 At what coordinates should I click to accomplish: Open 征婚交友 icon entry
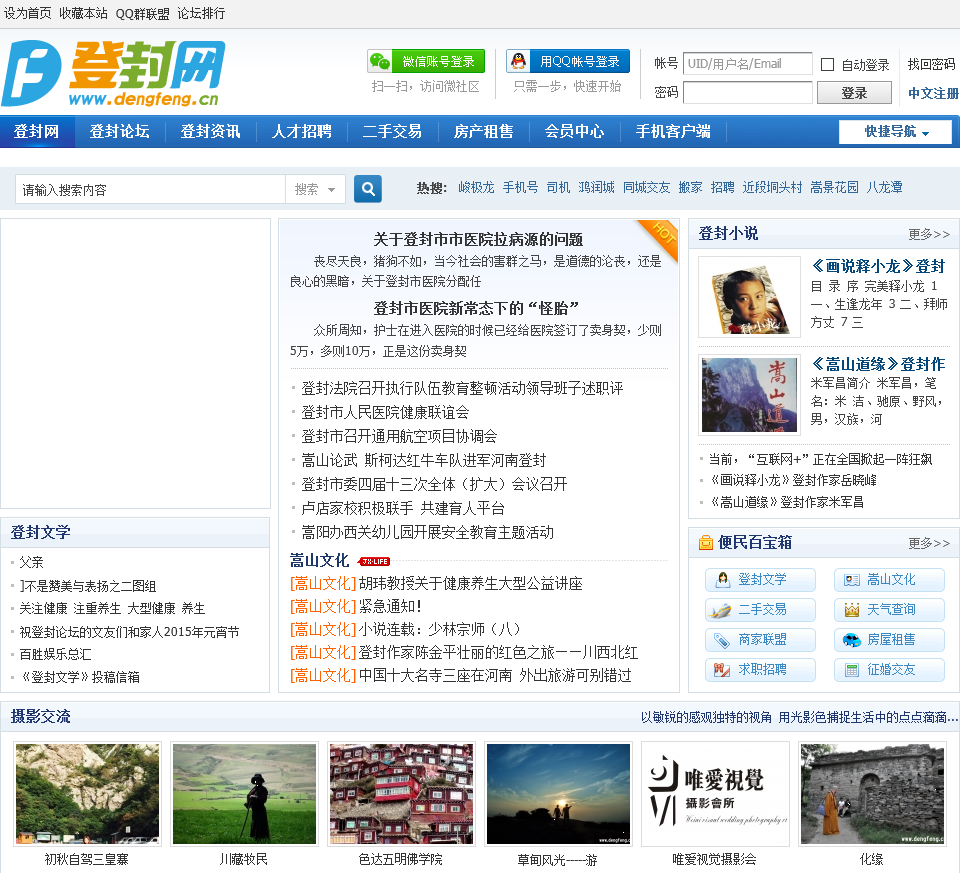coord(889,669)
